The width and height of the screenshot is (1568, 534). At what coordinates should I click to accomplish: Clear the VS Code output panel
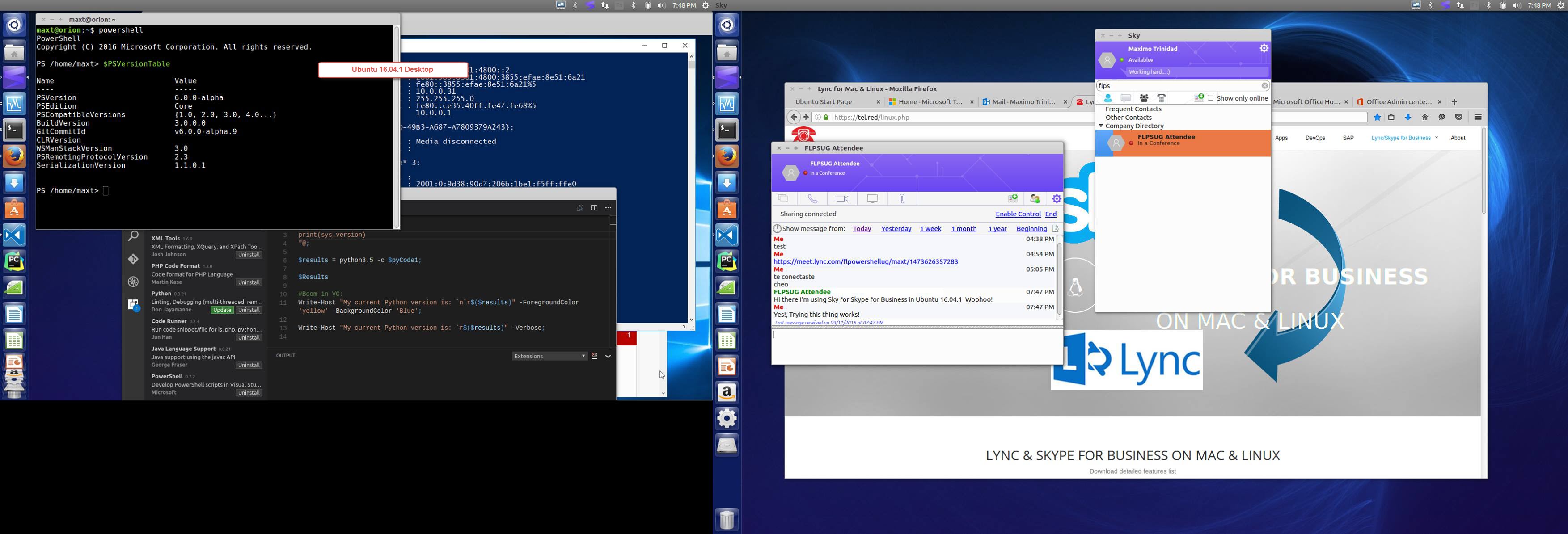click(x=595, y=357)
